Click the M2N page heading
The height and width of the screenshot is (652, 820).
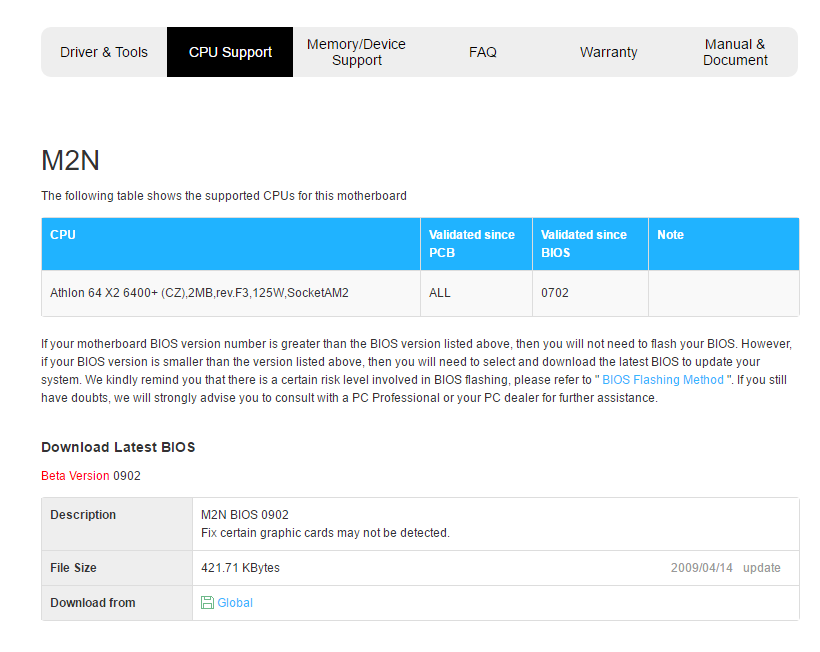pyautogui.click(x=70, y=161)
